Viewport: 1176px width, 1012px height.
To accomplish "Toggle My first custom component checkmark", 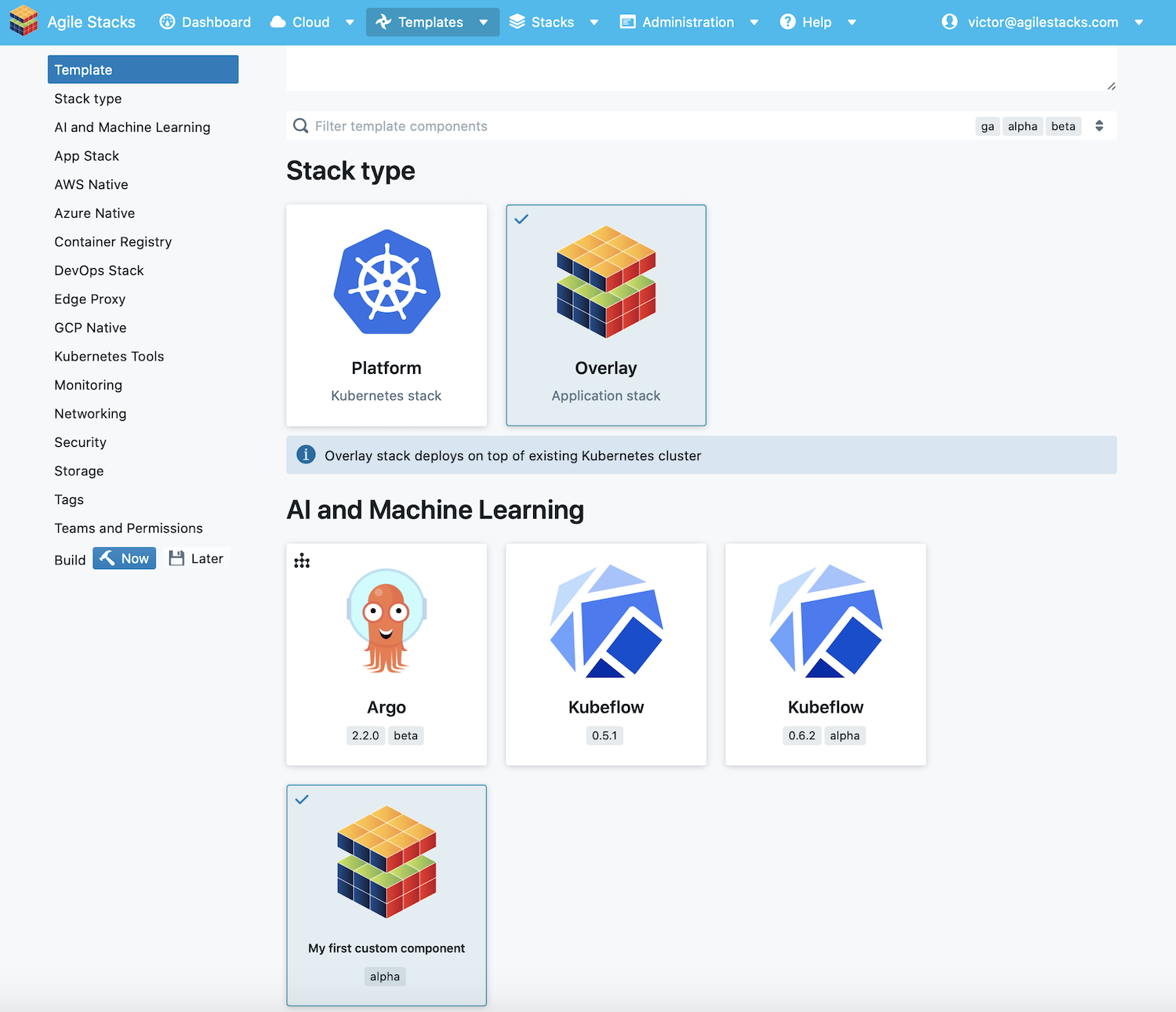I will [x=302, y=800].
